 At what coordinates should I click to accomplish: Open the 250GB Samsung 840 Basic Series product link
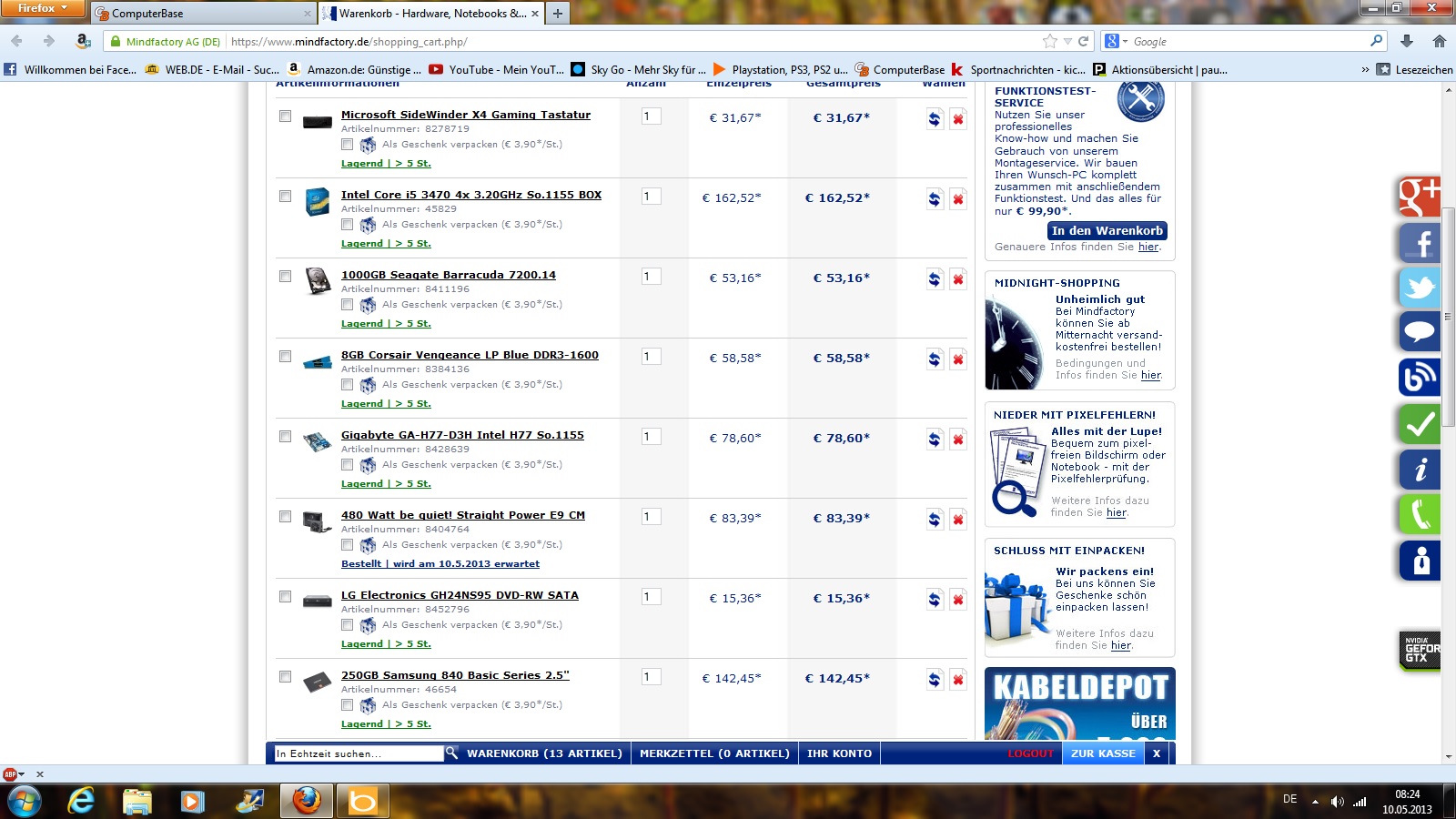(x=455, y=675)
